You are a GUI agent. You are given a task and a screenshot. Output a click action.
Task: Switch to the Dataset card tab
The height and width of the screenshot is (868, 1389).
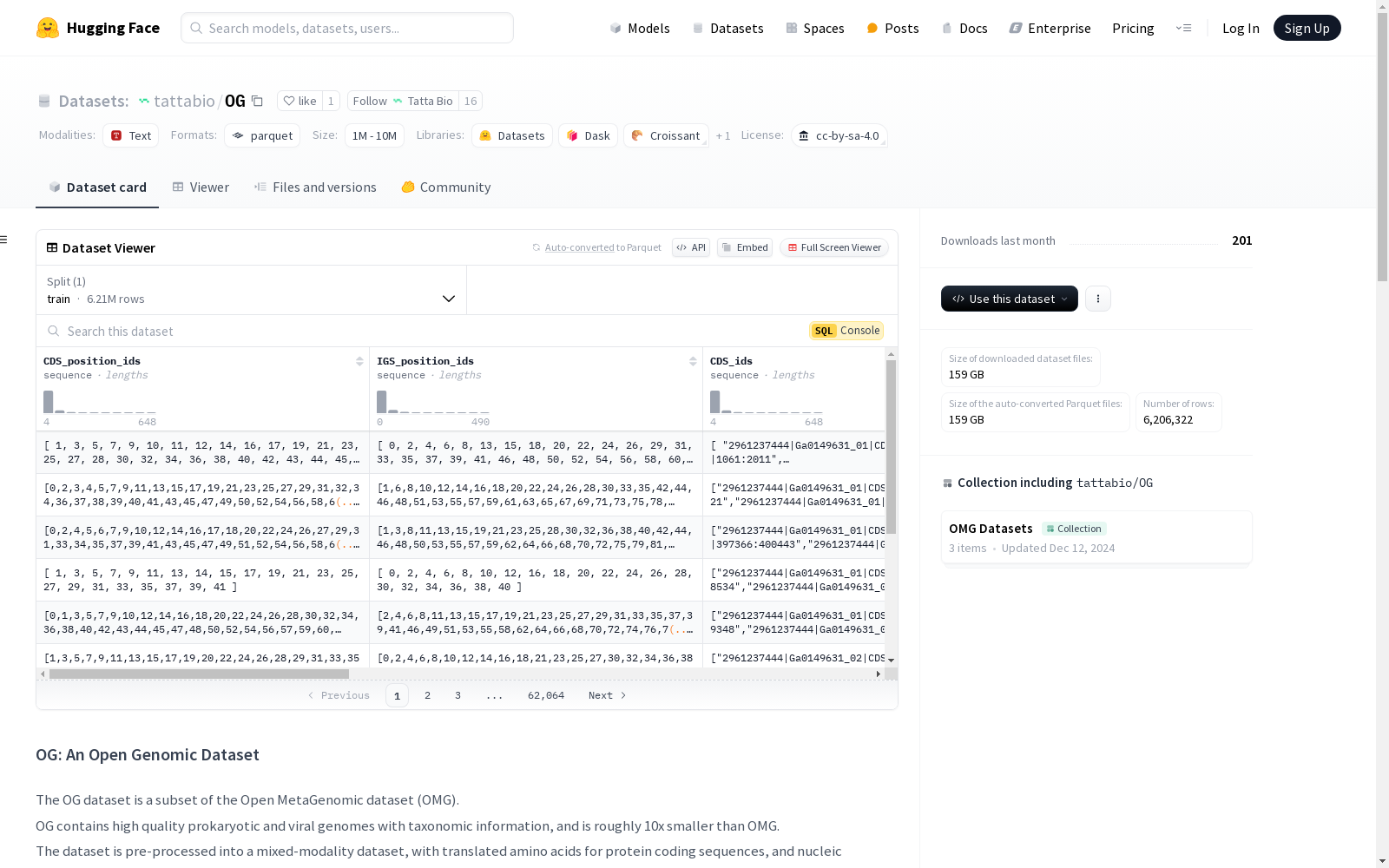(97, 187)
